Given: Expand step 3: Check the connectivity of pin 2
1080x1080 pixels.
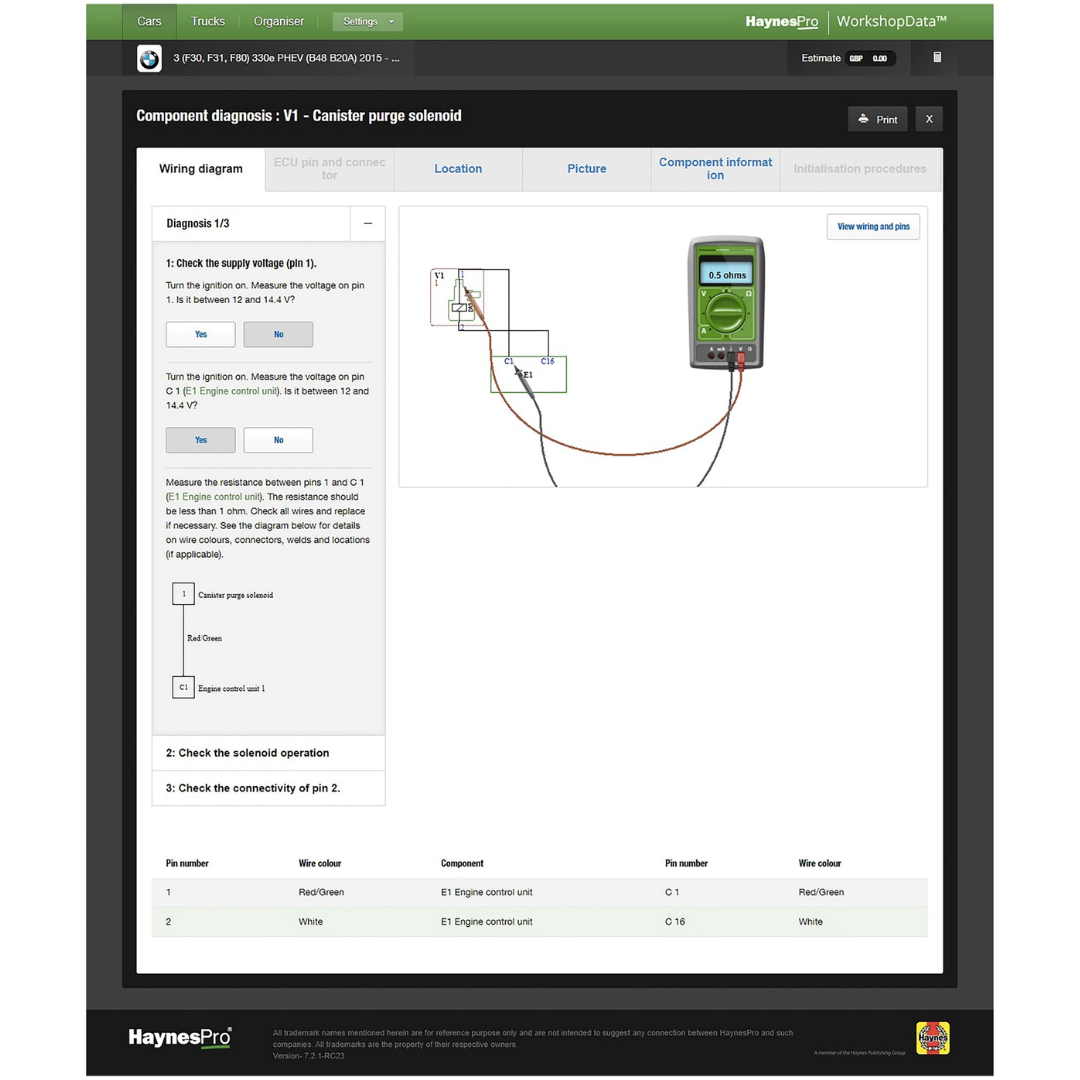Looking at the screenshot, I should click(269, 788).
